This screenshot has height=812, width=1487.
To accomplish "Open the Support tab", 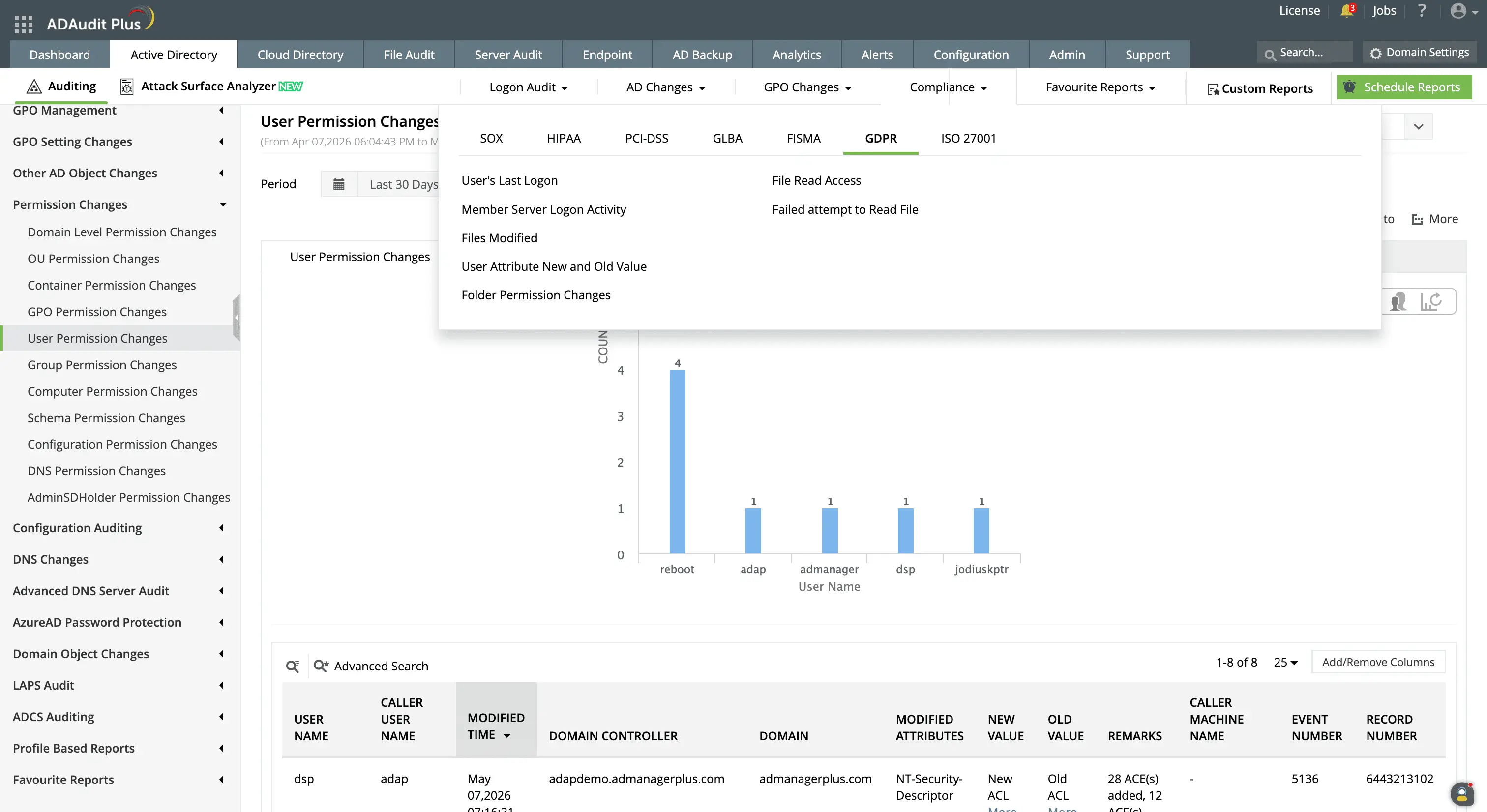I will [1147, 54].
